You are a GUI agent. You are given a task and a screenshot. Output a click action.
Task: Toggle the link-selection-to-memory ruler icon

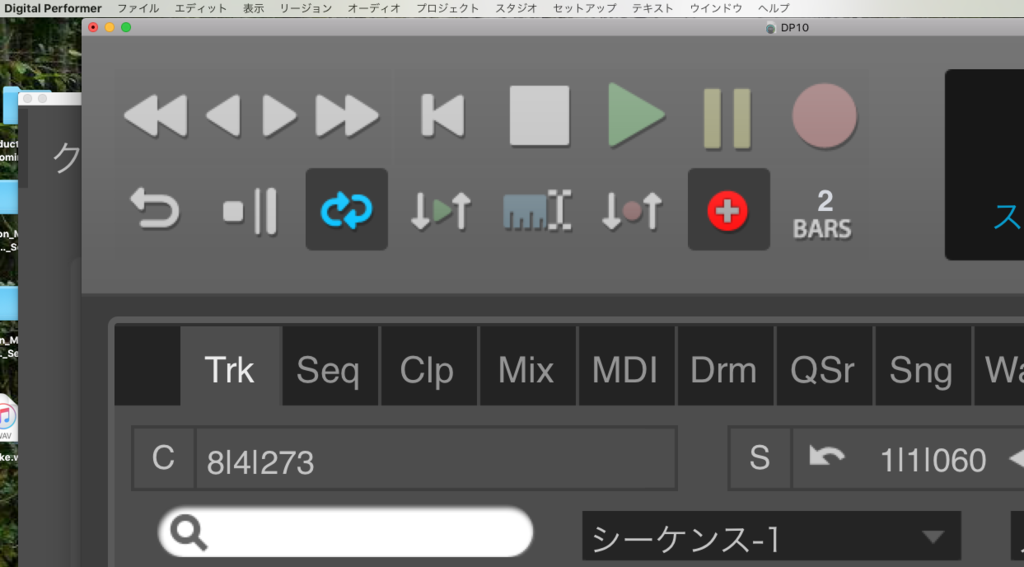pyautogui.click(x=537, y=210)
